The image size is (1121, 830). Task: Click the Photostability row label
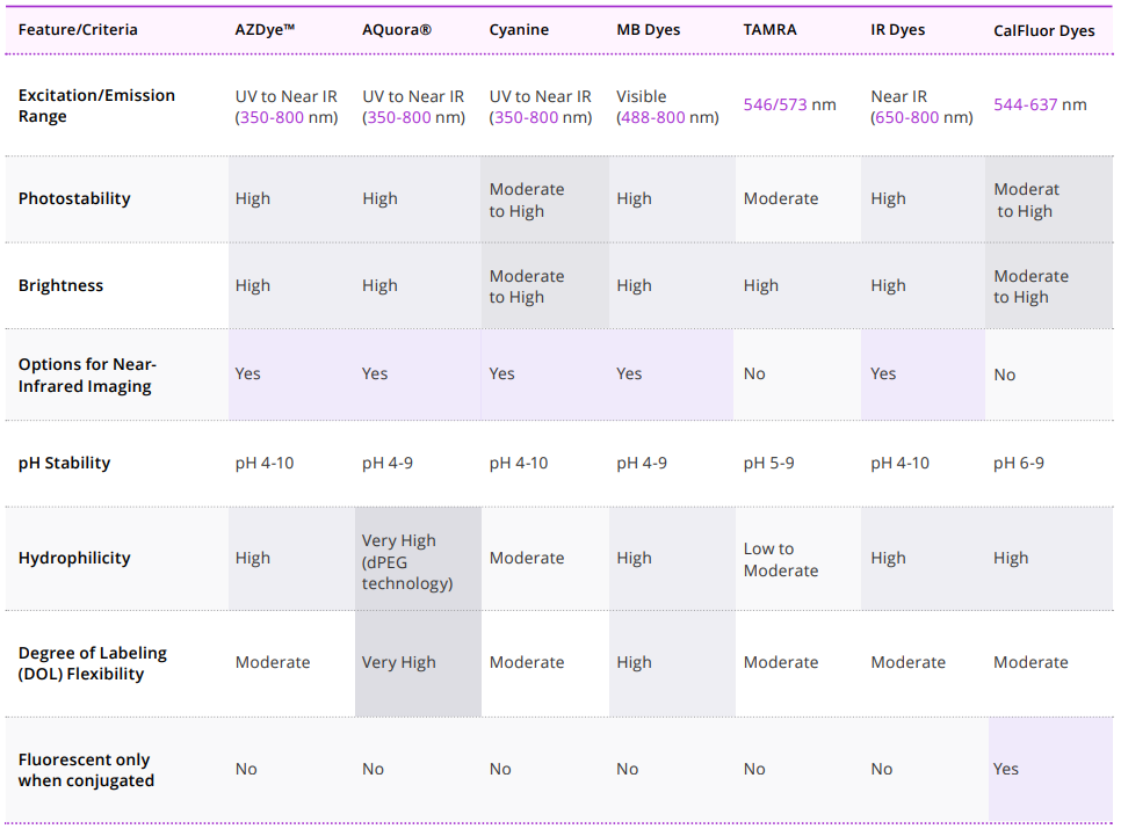[x=74, y=198]
